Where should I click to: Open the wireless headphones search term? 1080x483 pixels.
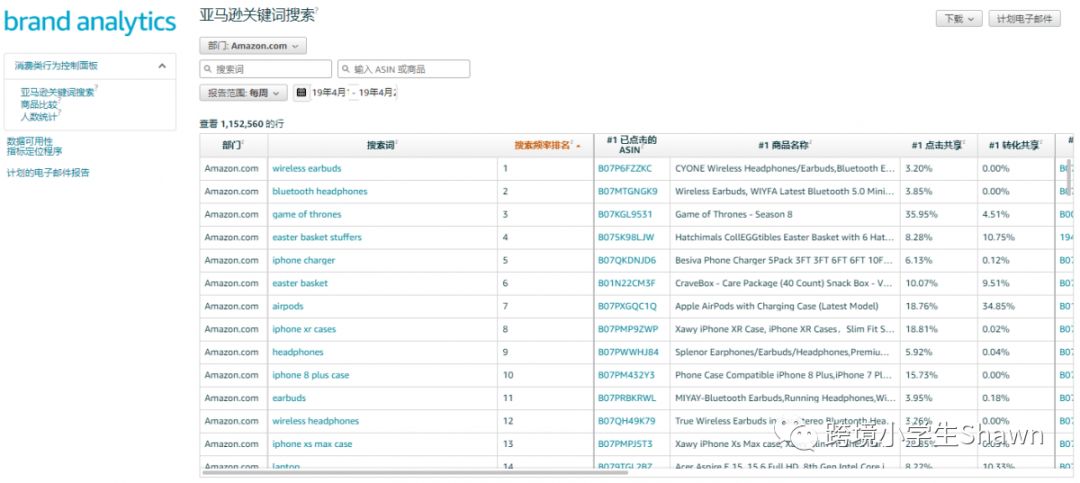pyautogui.click(x=315, y=421)
